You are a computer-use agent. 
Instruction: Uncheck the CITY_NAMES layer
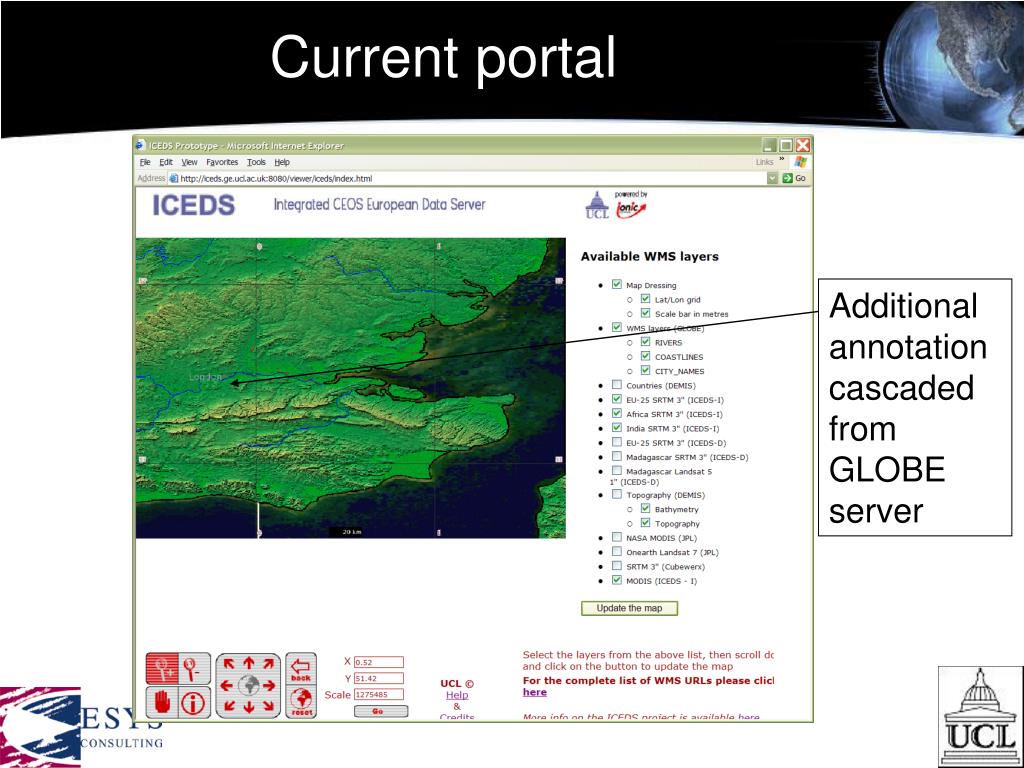click(x=645, y=371)
